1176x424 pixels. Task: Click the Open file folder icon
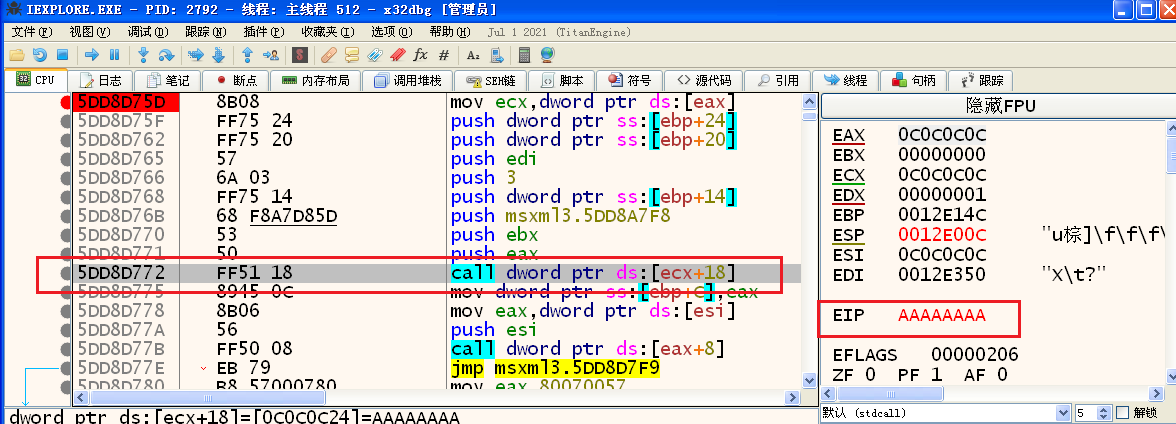pyautogui.click(x=17, y=55)
